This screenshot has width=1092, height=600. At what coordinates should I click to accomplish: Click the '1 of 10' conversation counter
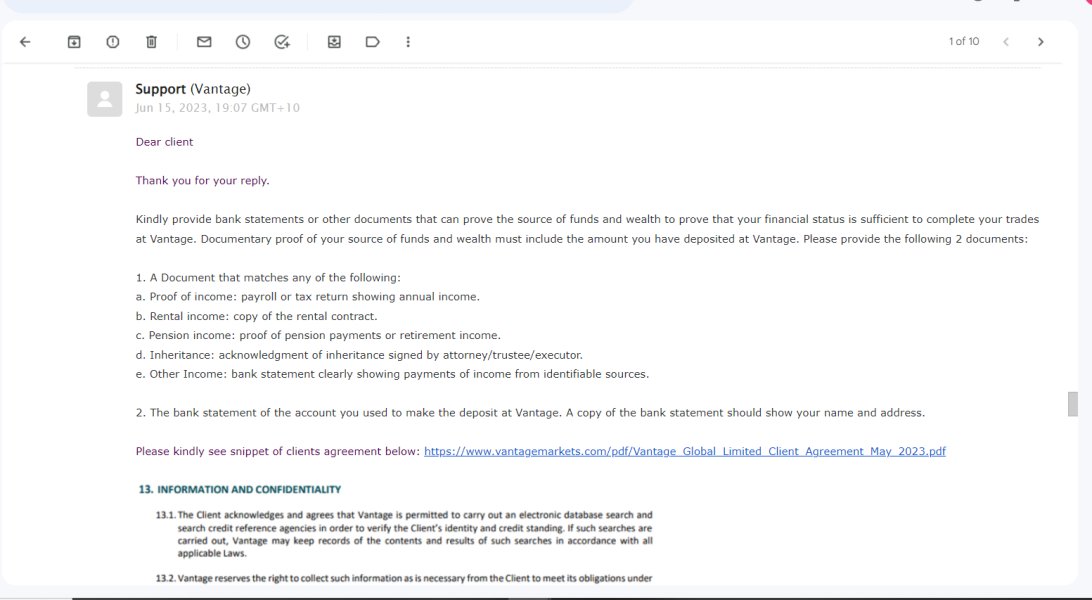tap(964, 42)
